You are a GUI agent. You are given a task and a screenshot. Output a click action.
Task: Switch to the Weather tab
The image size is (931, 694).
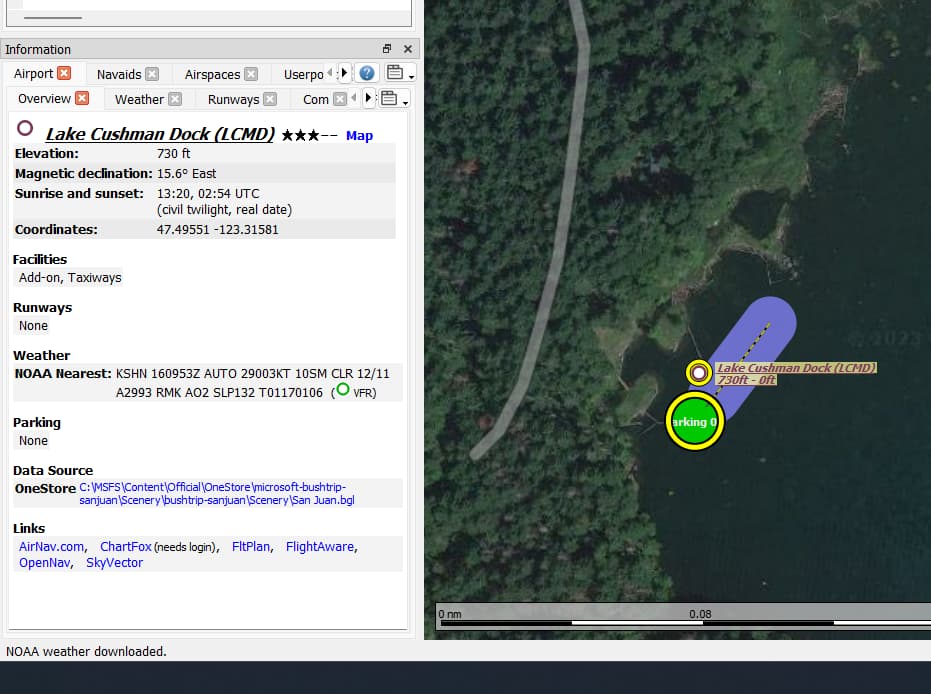click(139, 99)
